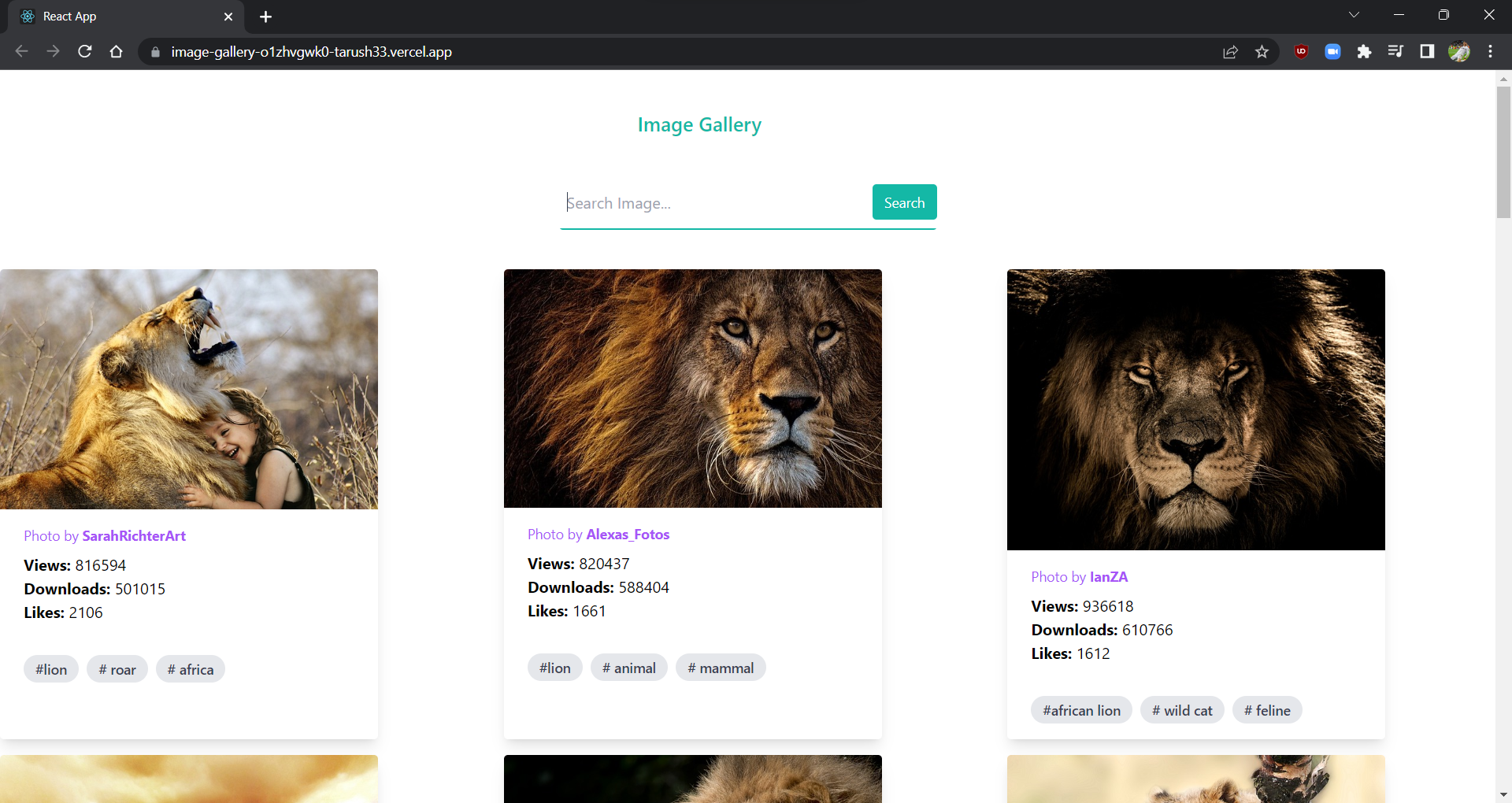This screenshot has height=803, width=1512.
Task: Select the # animal tag
Action: pos(629,668)
